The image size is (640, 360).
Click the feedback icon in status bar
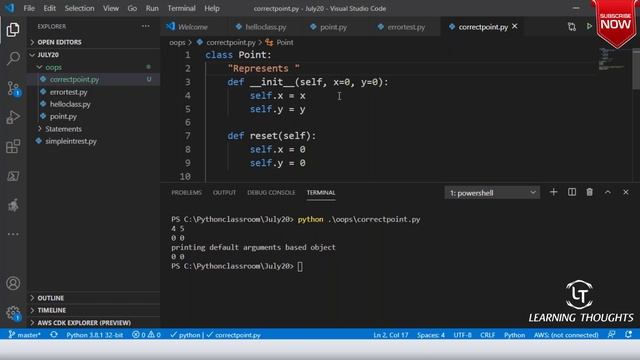pyautogui.click(x=611, y=335)
